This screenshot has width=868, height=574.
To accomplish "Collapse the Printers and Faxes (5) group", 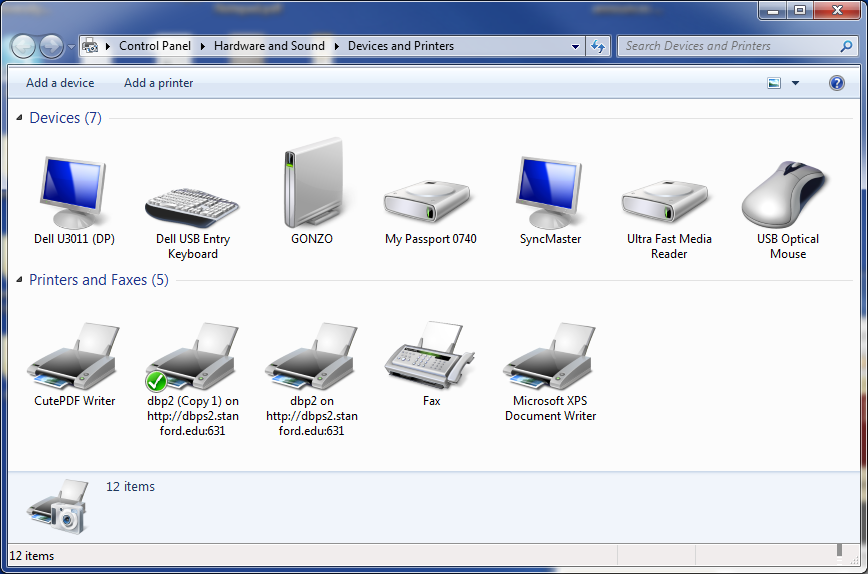I will click(x=19, y=280).
